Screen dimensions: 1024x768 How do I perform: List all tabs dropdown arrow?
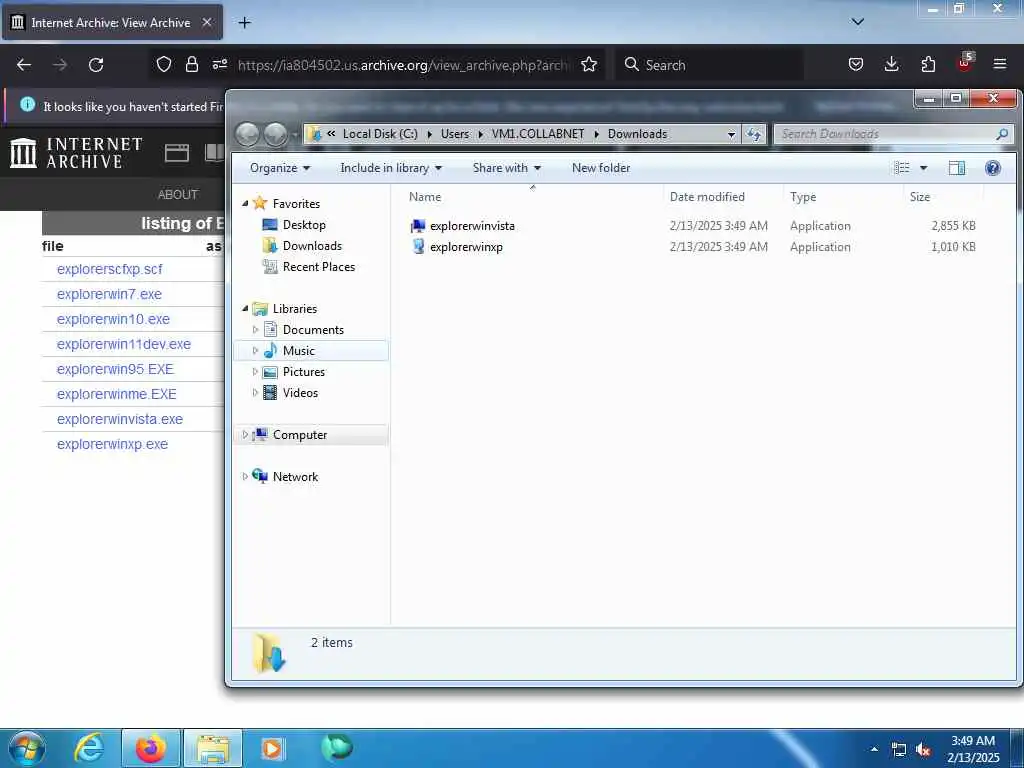857,22
